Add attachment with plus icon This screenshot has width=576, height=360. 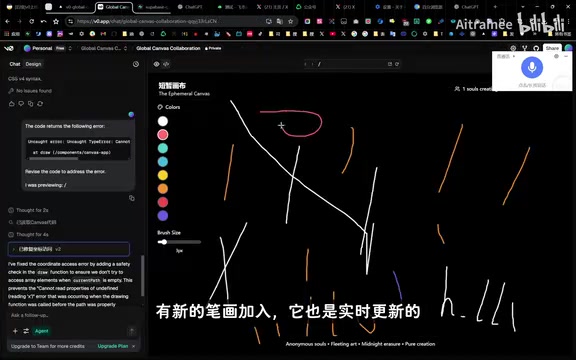[15, 331]
